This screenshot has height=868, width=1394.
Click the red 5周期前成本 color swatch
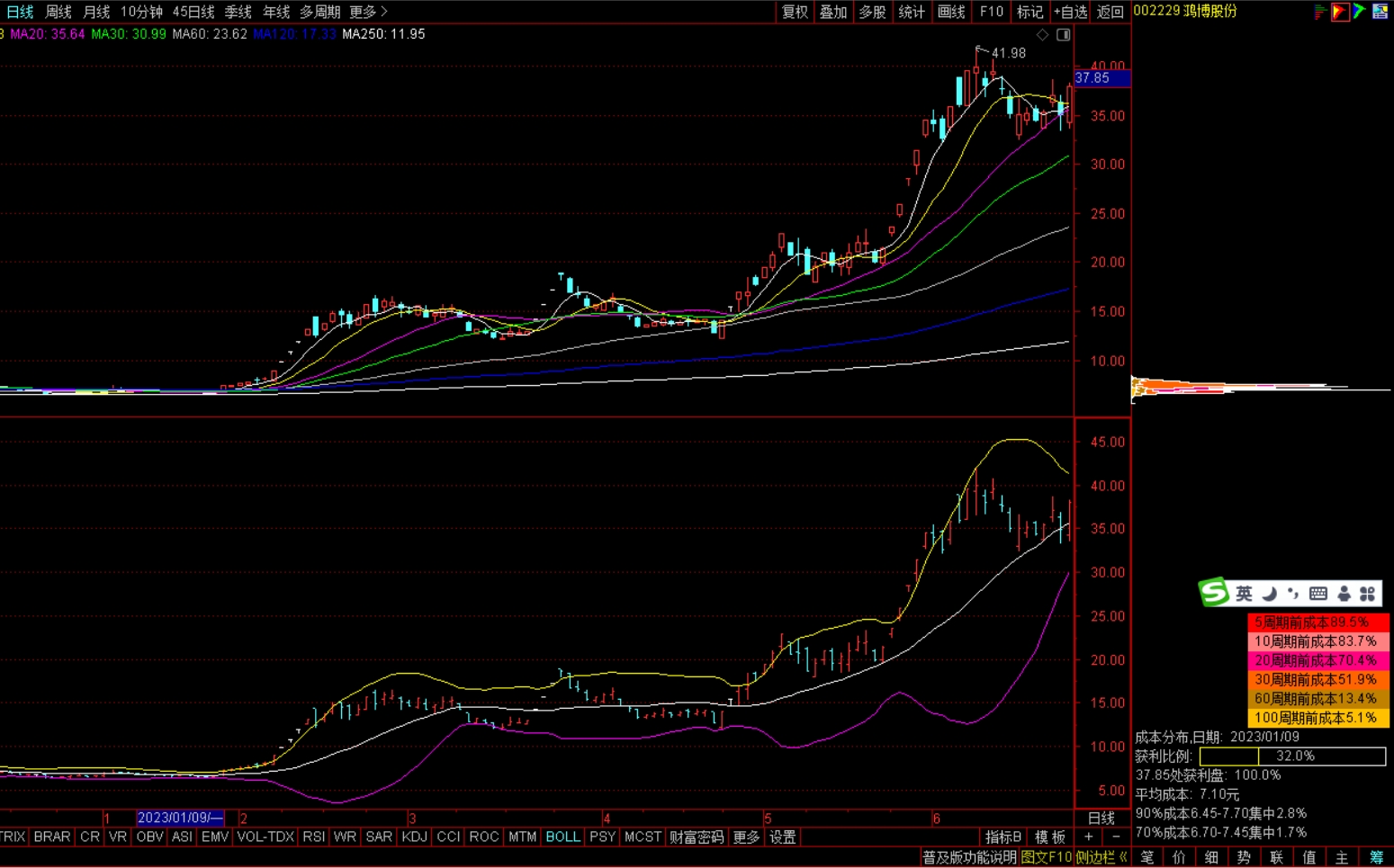pyautogui.click(x=1317, y=622)
